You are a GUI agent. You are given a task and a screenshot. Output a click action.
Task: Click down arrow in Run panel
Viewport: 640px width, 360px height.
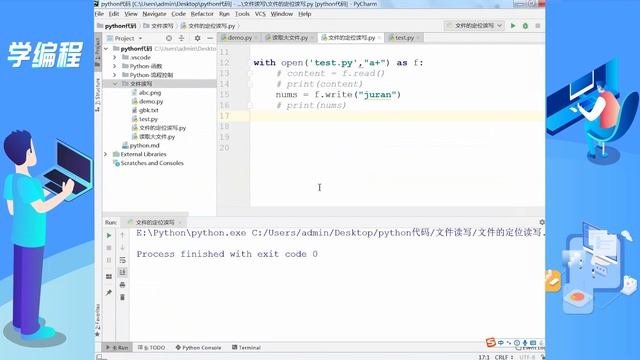[122, 247]
